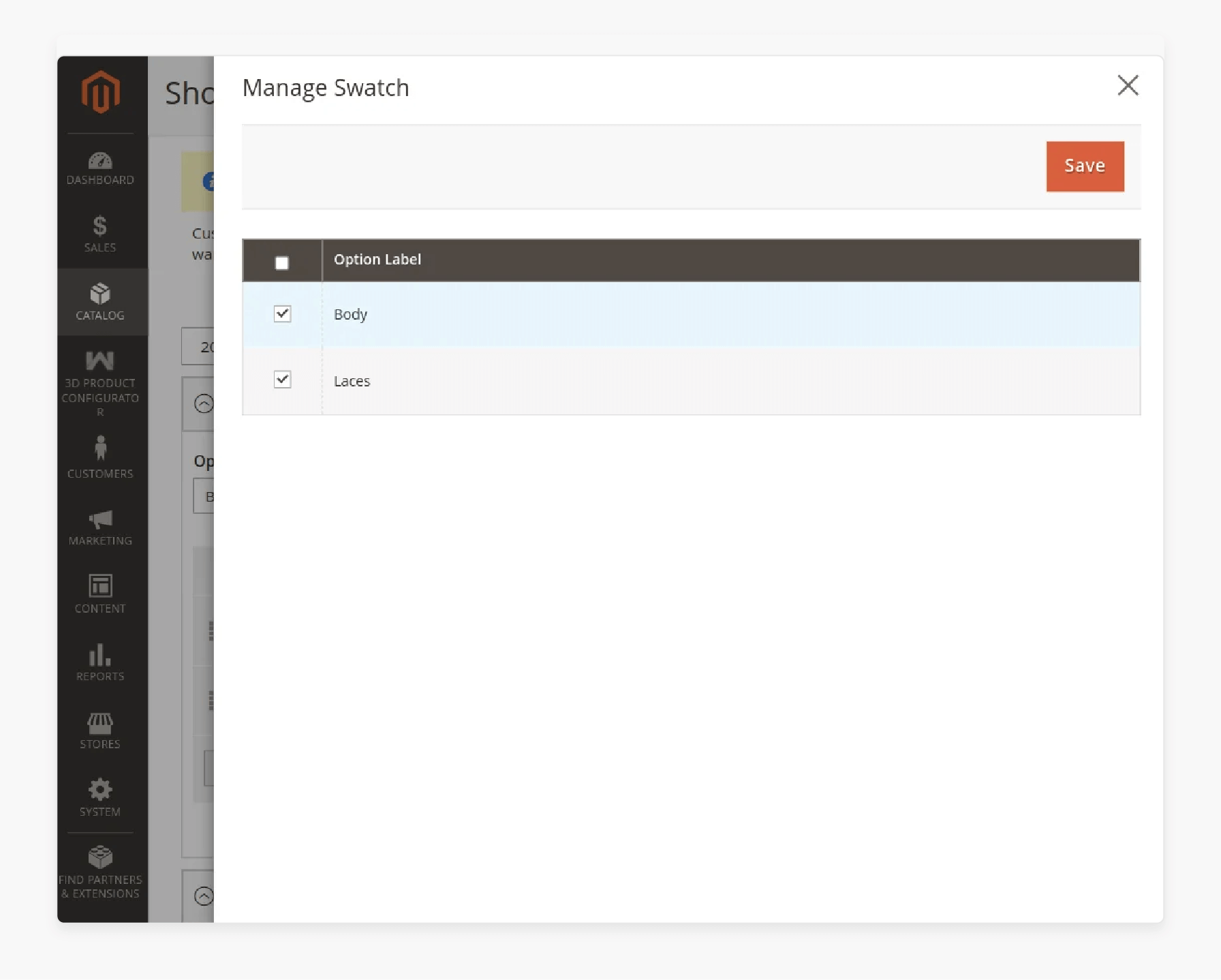
Task: Open the Catalog sidebar menu
Action: (x=101, y=302)
